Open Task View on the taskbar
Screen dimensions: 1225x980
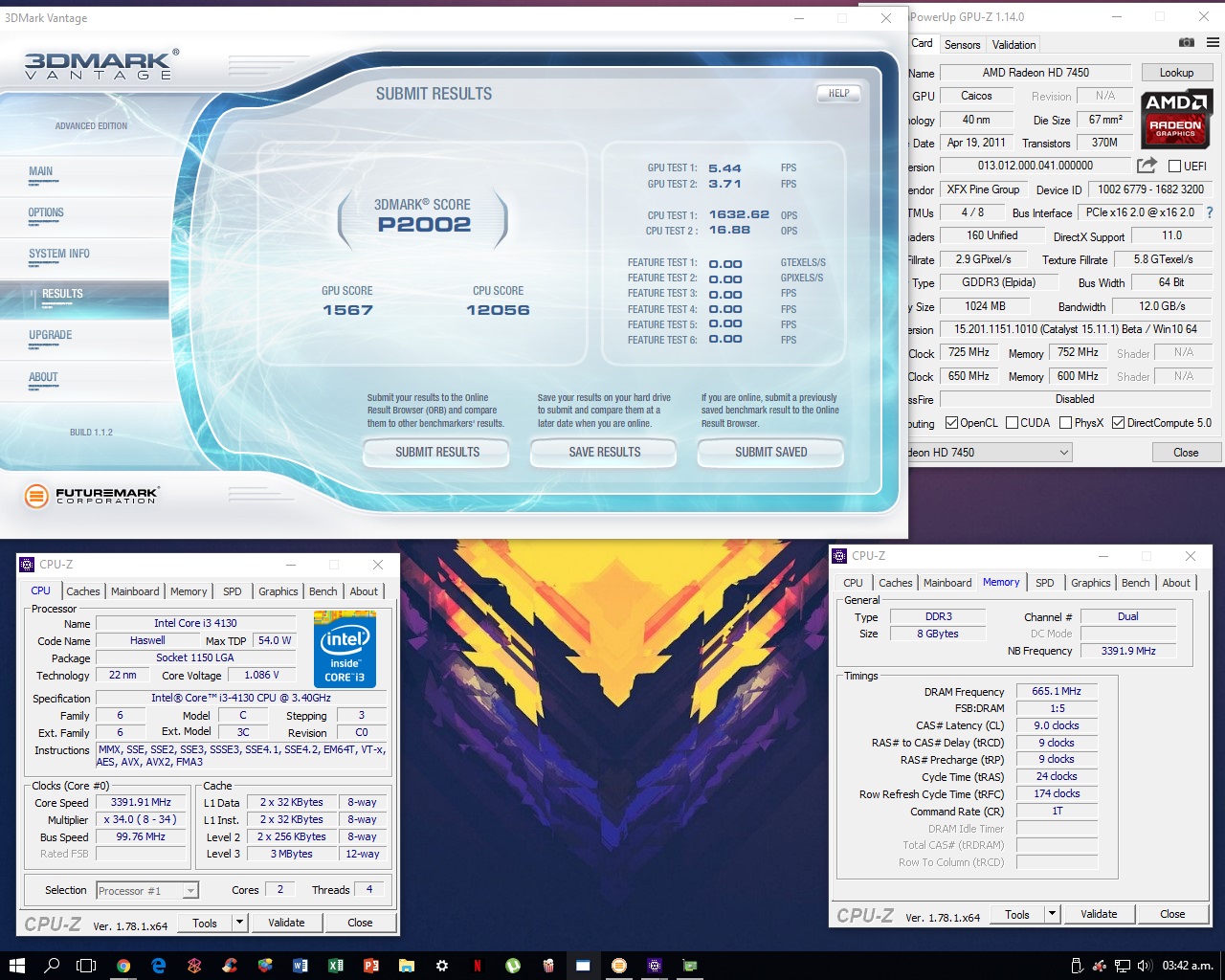click(x=86, y=966)
